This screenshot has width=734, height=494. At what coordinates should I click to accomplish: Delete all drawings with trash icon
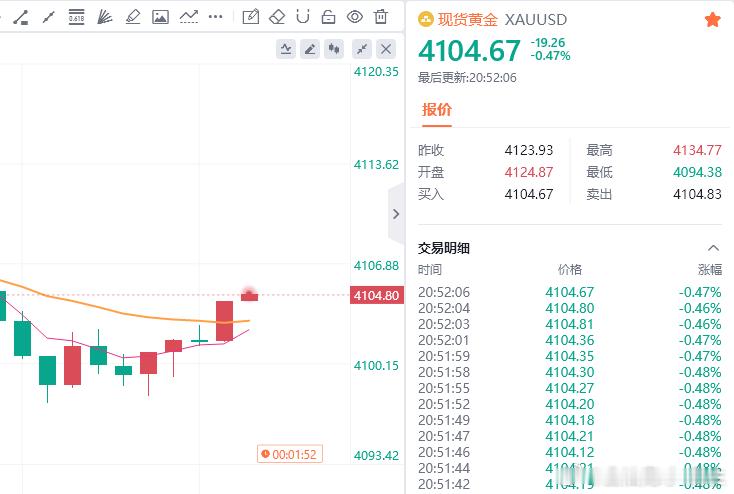[381, 17]
